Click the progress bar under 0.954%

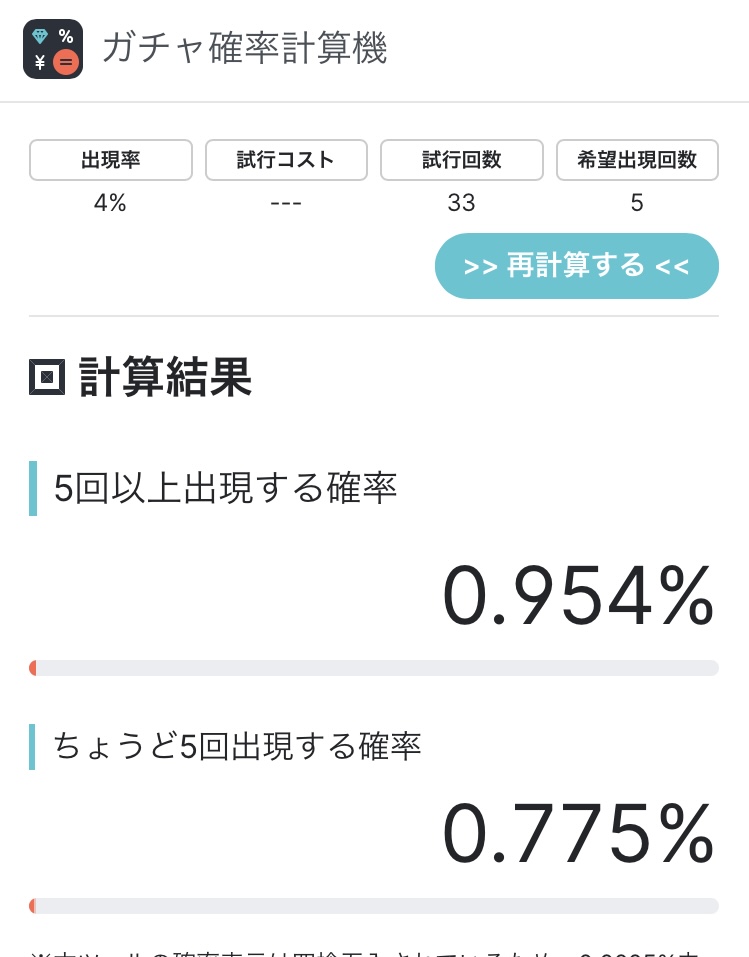(x=374, y=668)
